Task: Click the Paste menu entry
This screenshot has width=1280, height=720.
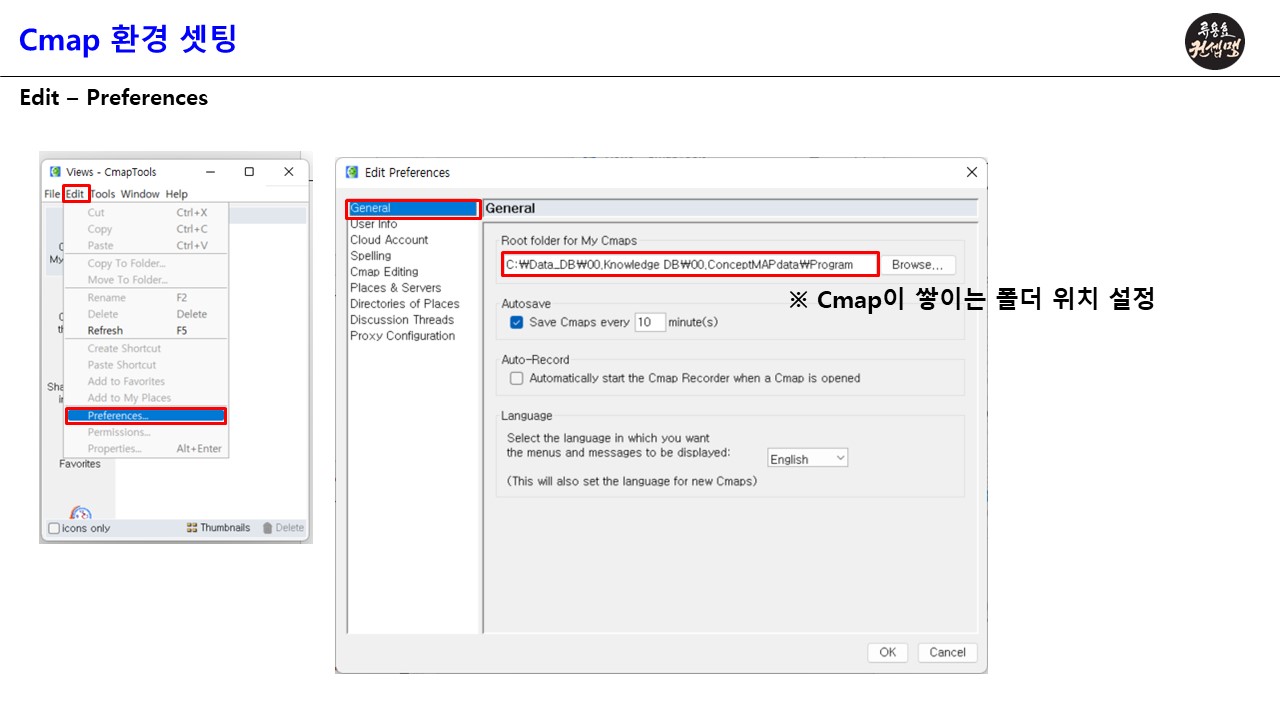Action: tap(146, 245)
